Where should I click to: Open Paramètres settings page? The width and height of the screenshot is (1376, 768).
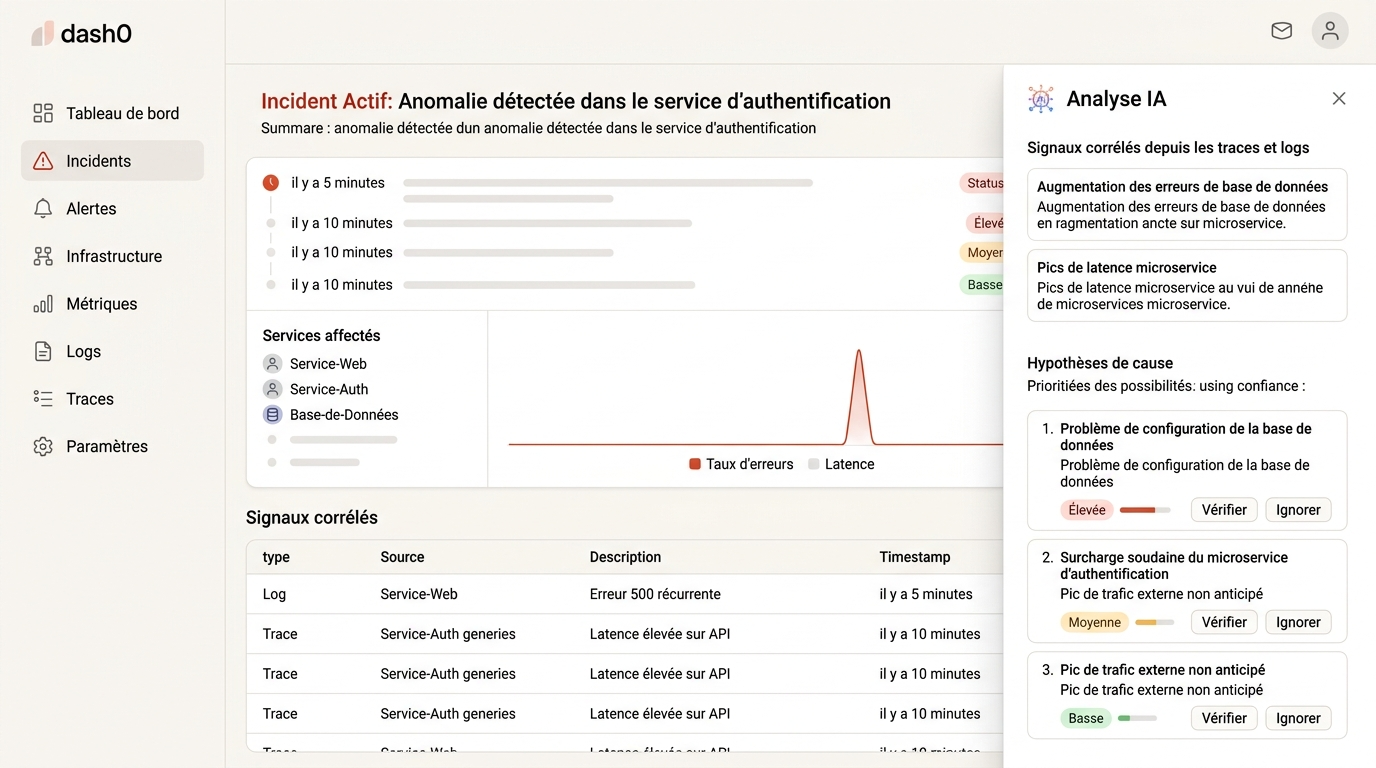click(x=112, y=446)
